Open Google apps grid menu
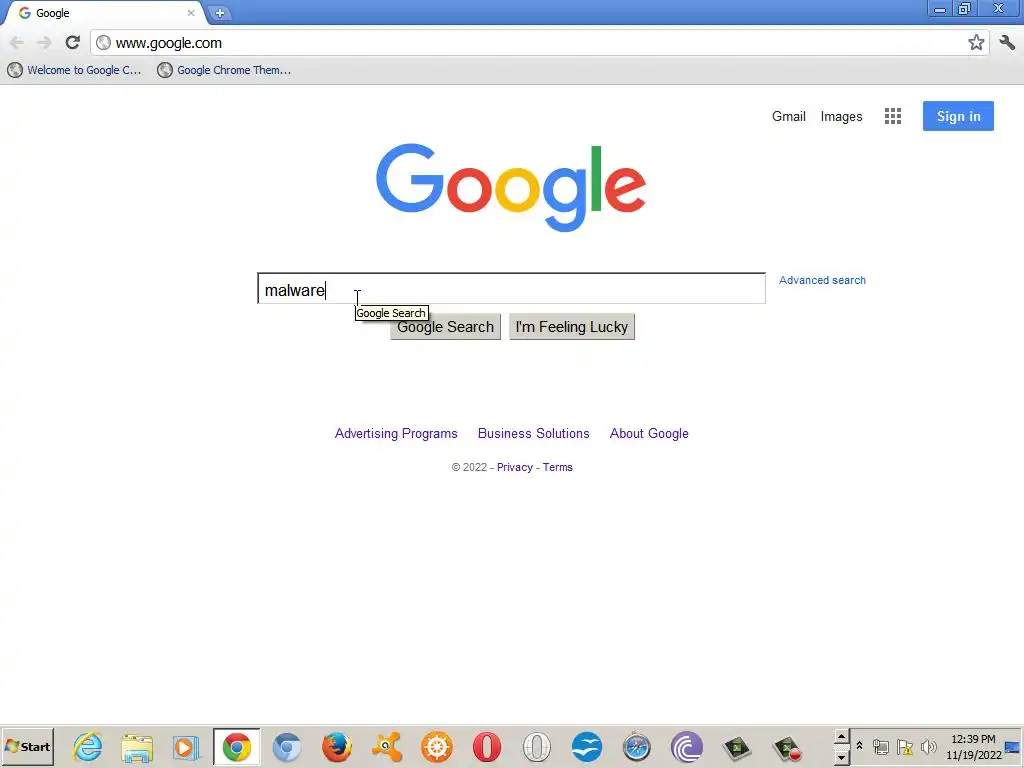The width and height of the screenshot is (1024, 768). [x=893, y=116]
